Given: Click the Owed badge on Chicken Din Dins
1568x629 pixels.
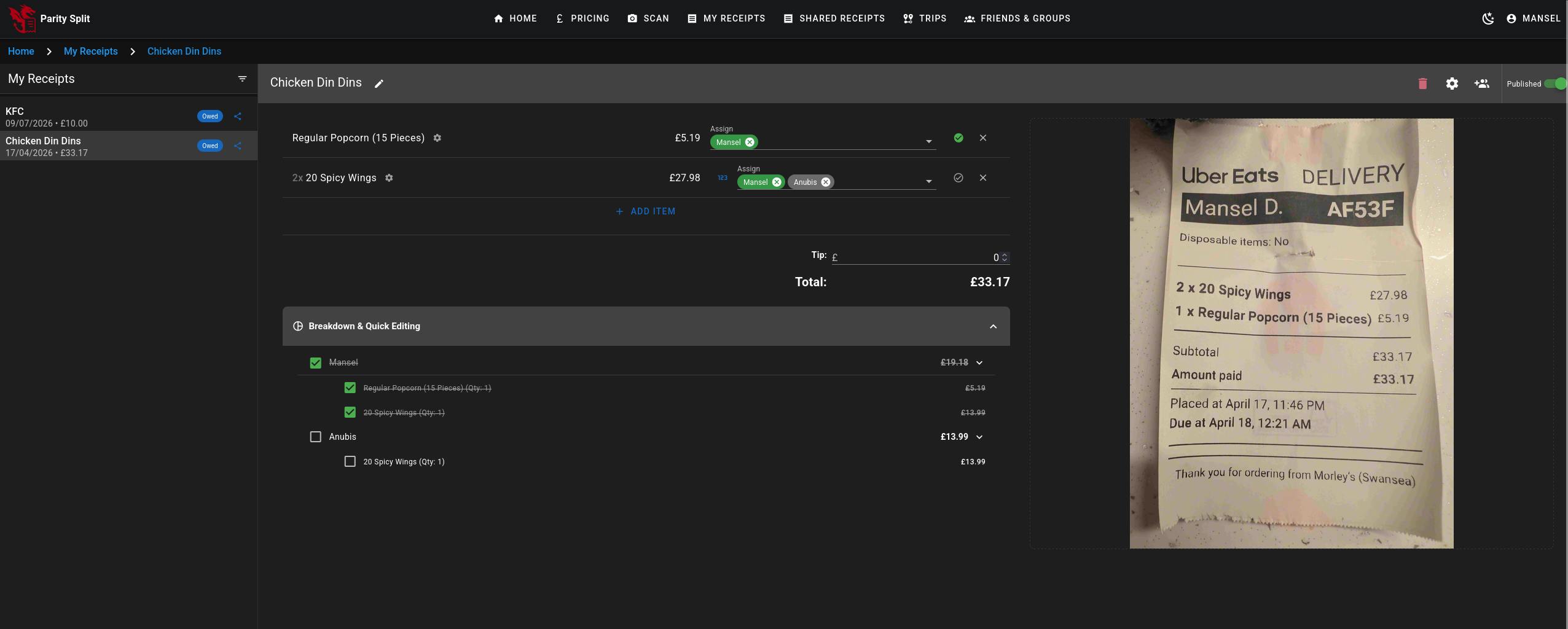Looking at the screenshot, I should 210,146.
